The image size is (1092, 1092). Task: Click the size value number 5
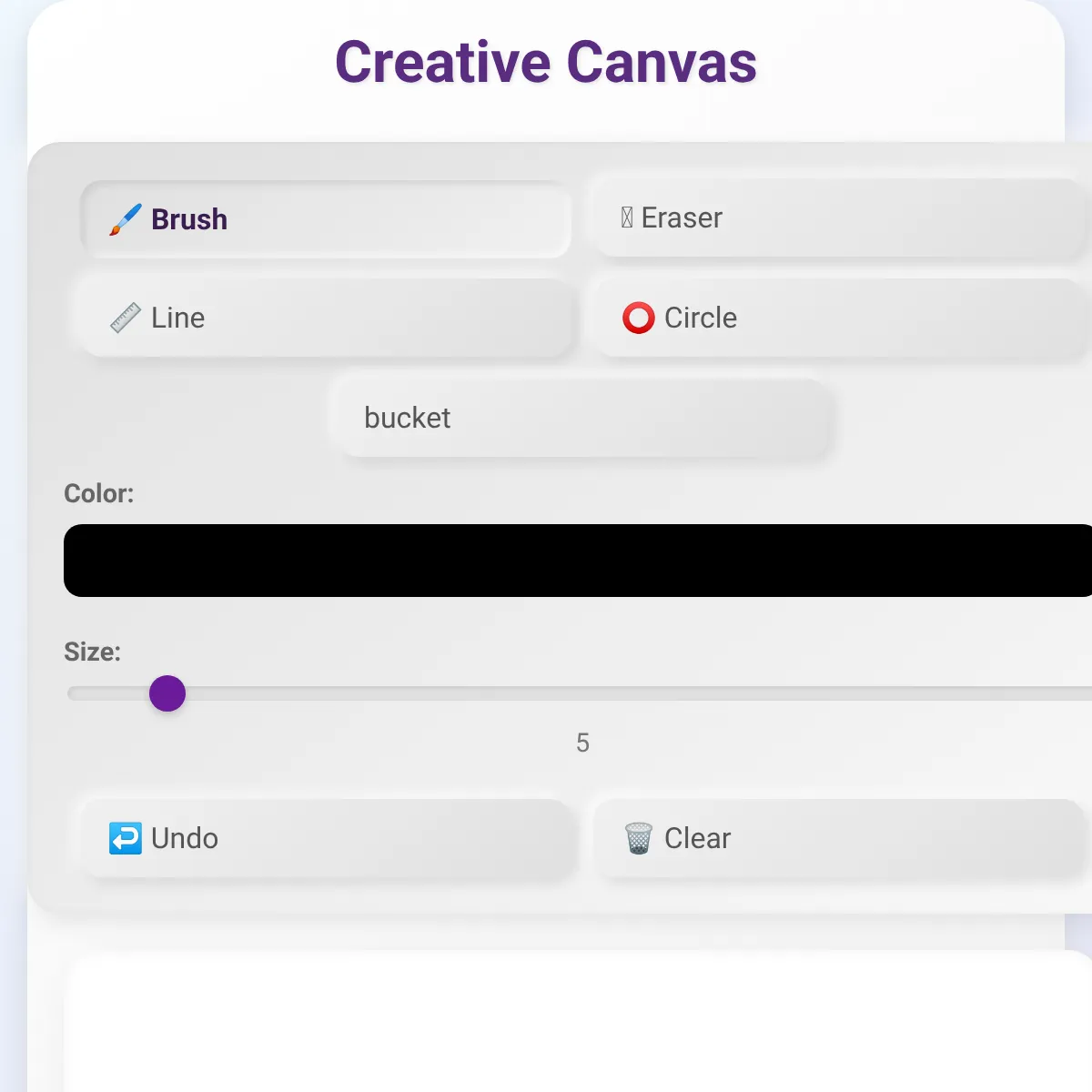[582, 743]
